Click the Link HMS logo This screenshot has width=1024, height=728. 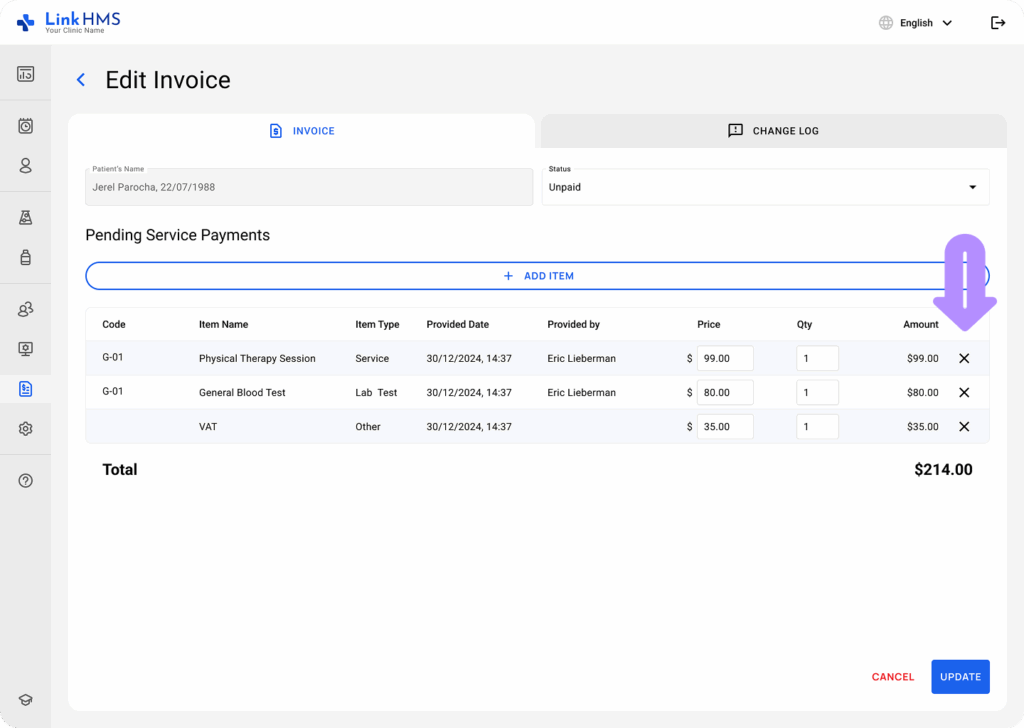[x=69, y=22]
